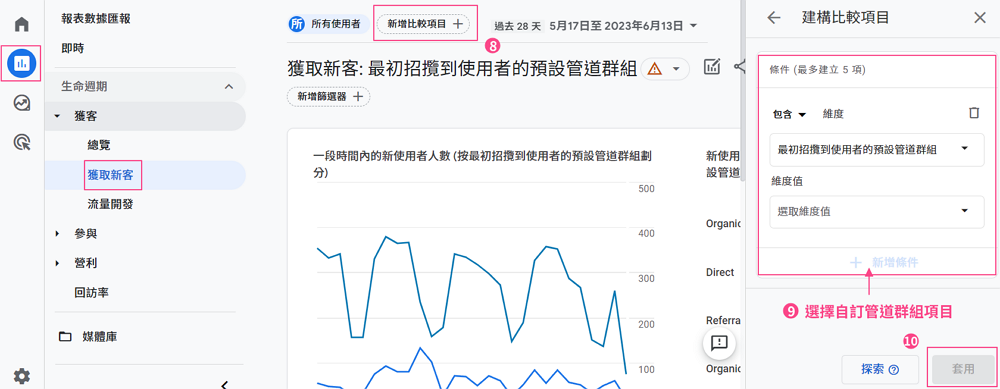Open 流量開發 report
Screen dimensions: 1000x389
[x=110, y=205]
